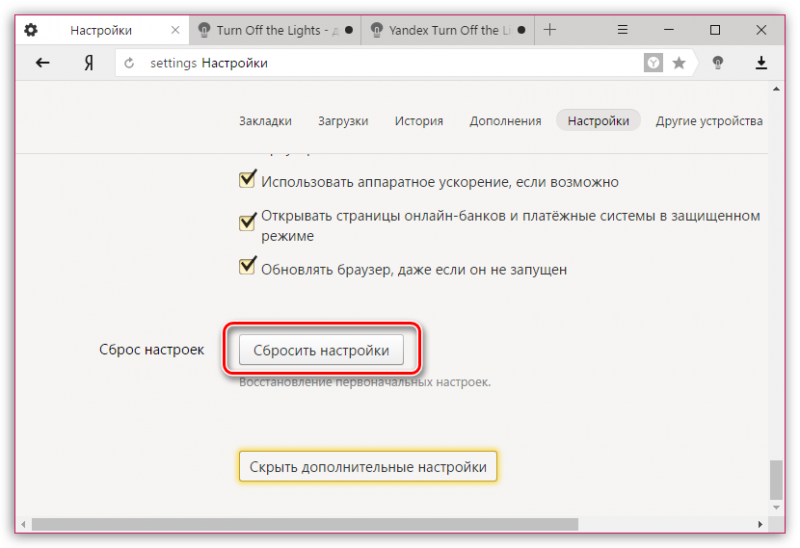Click the Сбросить настройки button

click(x=321, y=350)
